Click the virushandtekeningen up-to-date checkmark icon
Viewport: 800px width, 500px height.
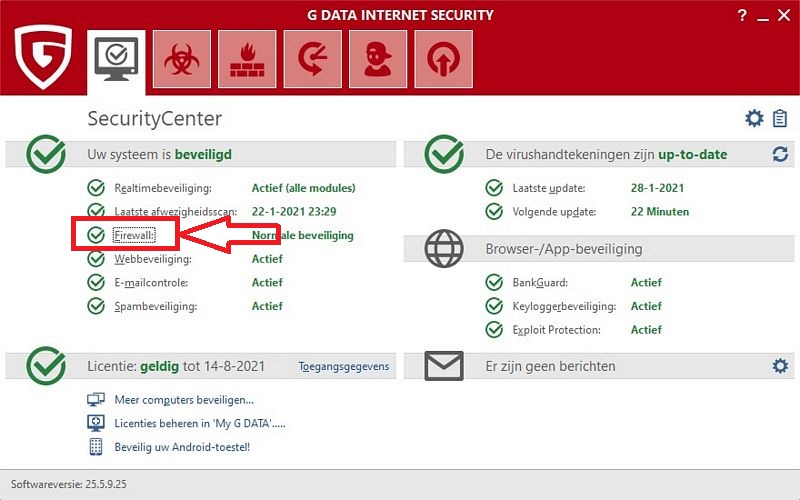coord(444,154)
